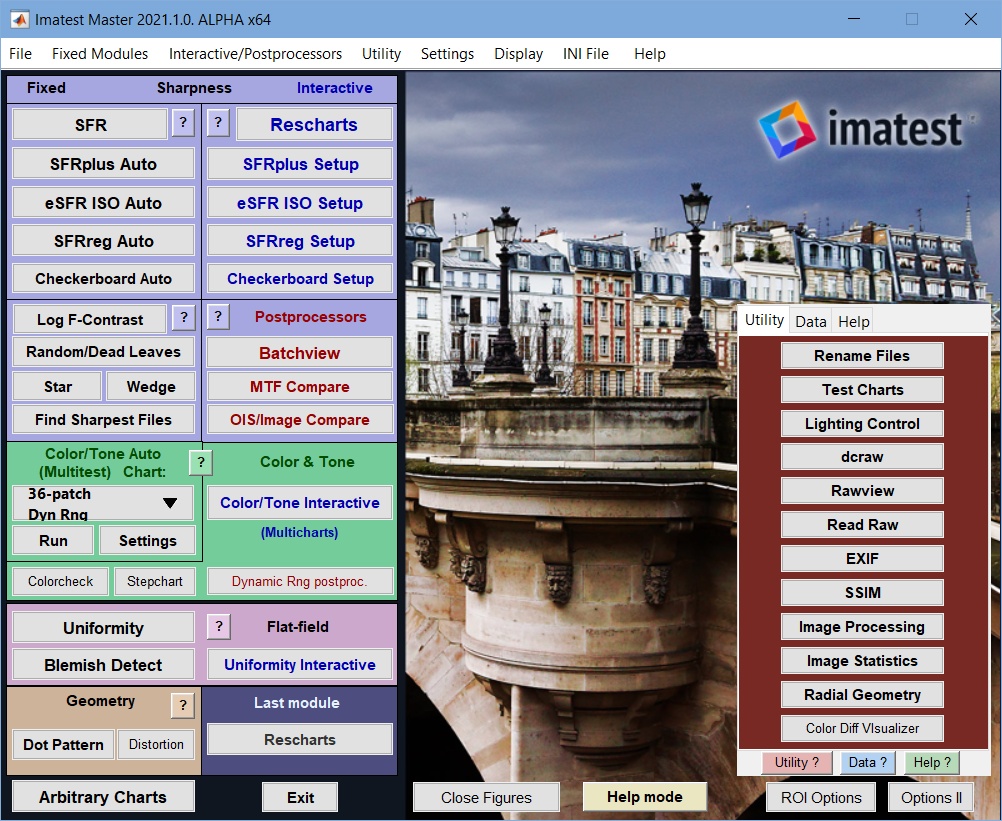Viewport: 1002px width, 821px height.
Task: Open the Color Diff Visualizer utility
Action: click(x=862, y=728)
